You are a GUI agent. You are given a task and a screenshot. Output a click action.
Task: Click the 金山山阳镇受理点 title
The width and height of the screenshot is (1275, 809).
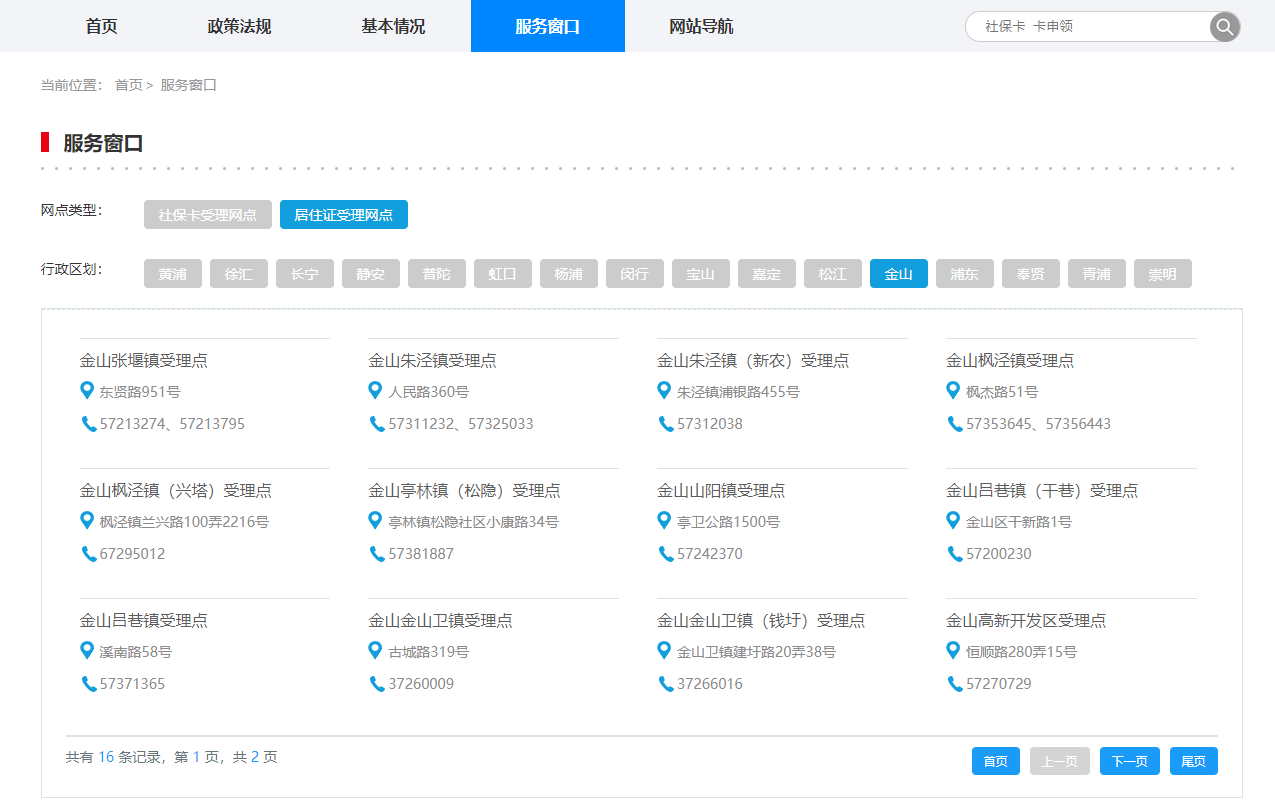coord(721,491)
